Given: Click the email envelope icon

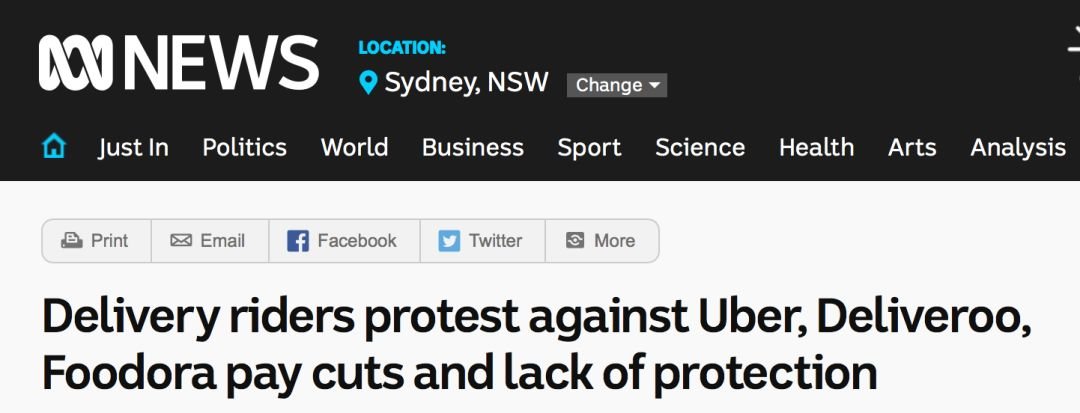Looking at the screenshot, I should coord(181,241).
